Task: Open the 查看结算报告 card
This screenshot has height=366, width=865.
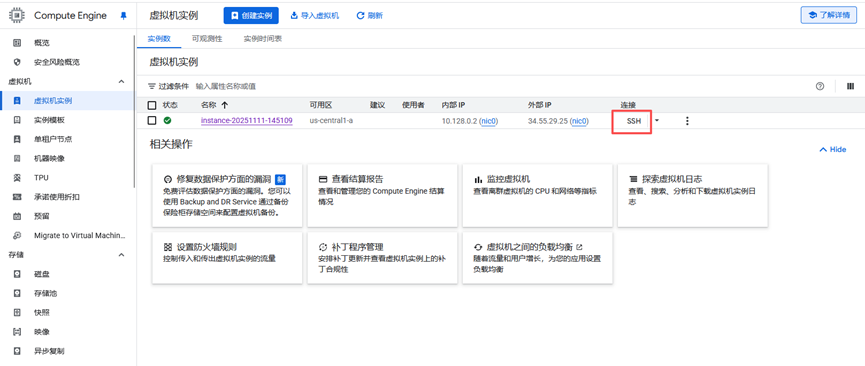Action: pyautogui.click(x=382, y=195)
